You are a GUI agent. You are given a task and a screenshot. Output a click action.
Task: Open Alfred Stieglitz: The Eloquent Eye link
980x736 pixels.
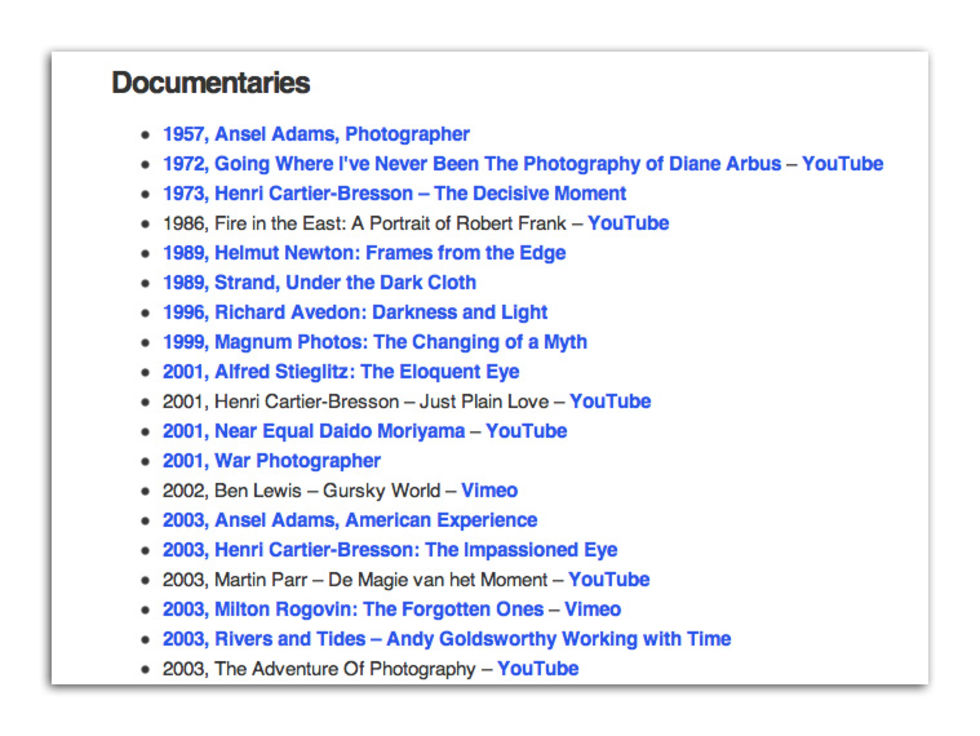(341, 372)
